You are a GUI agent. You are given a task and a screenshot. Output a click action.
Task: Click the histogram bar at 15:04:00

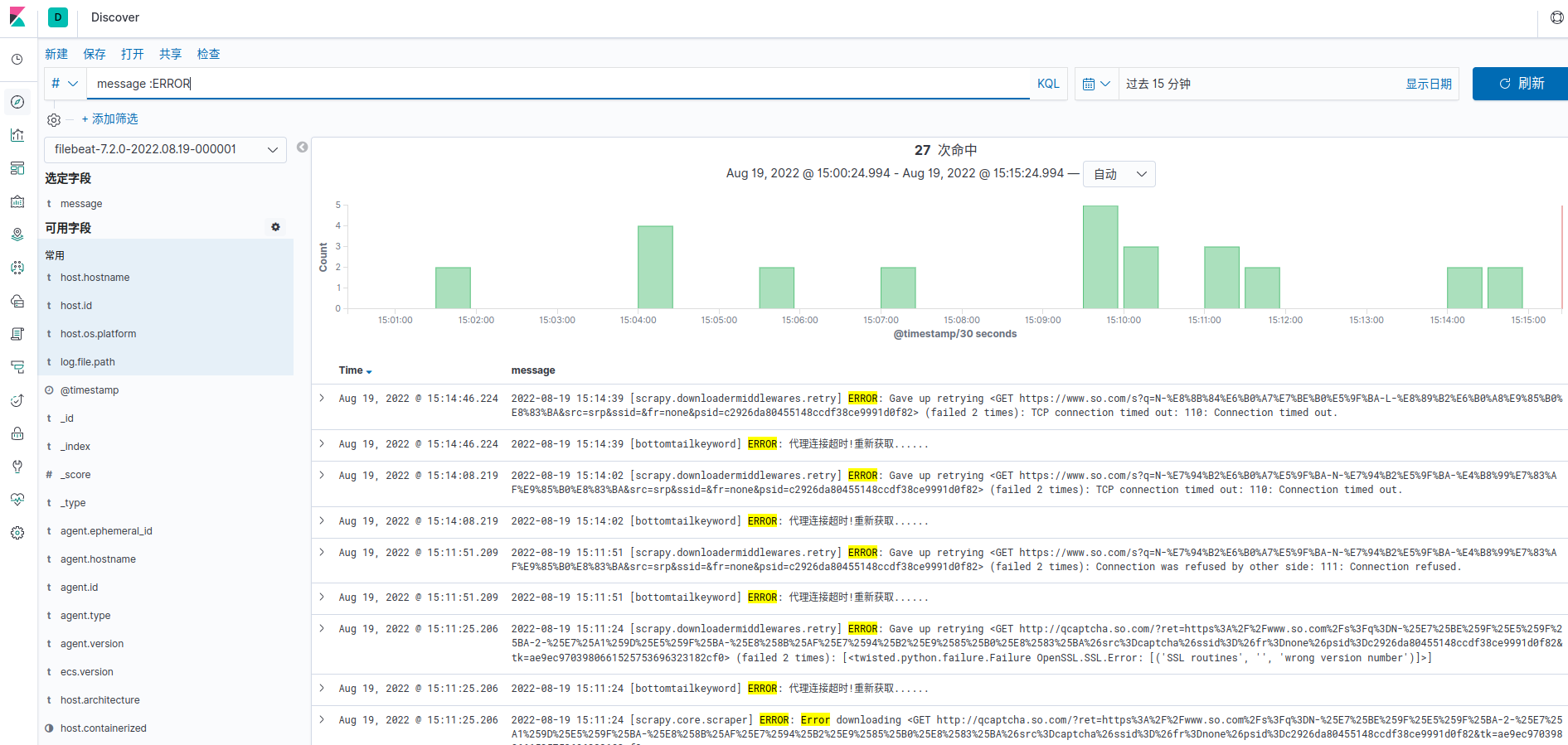(655, 267)
